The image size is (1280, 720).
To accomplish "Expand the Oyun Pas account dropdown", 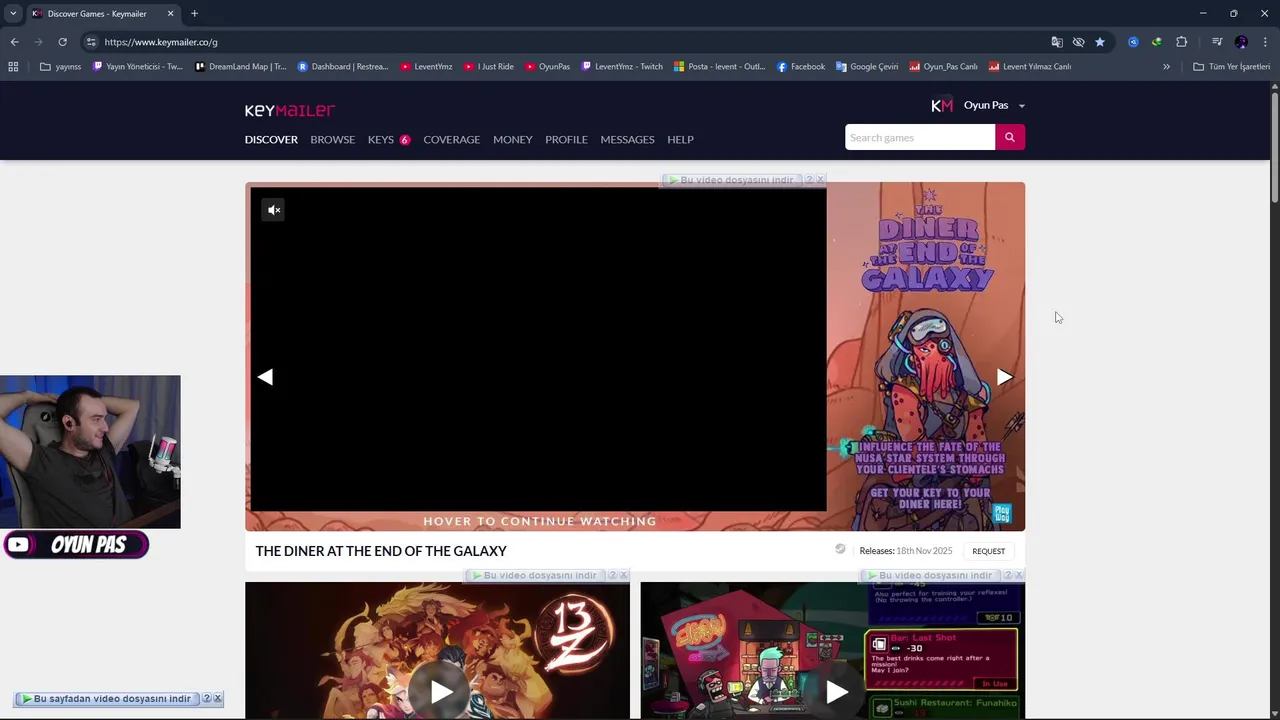I will coord(1021,106).
